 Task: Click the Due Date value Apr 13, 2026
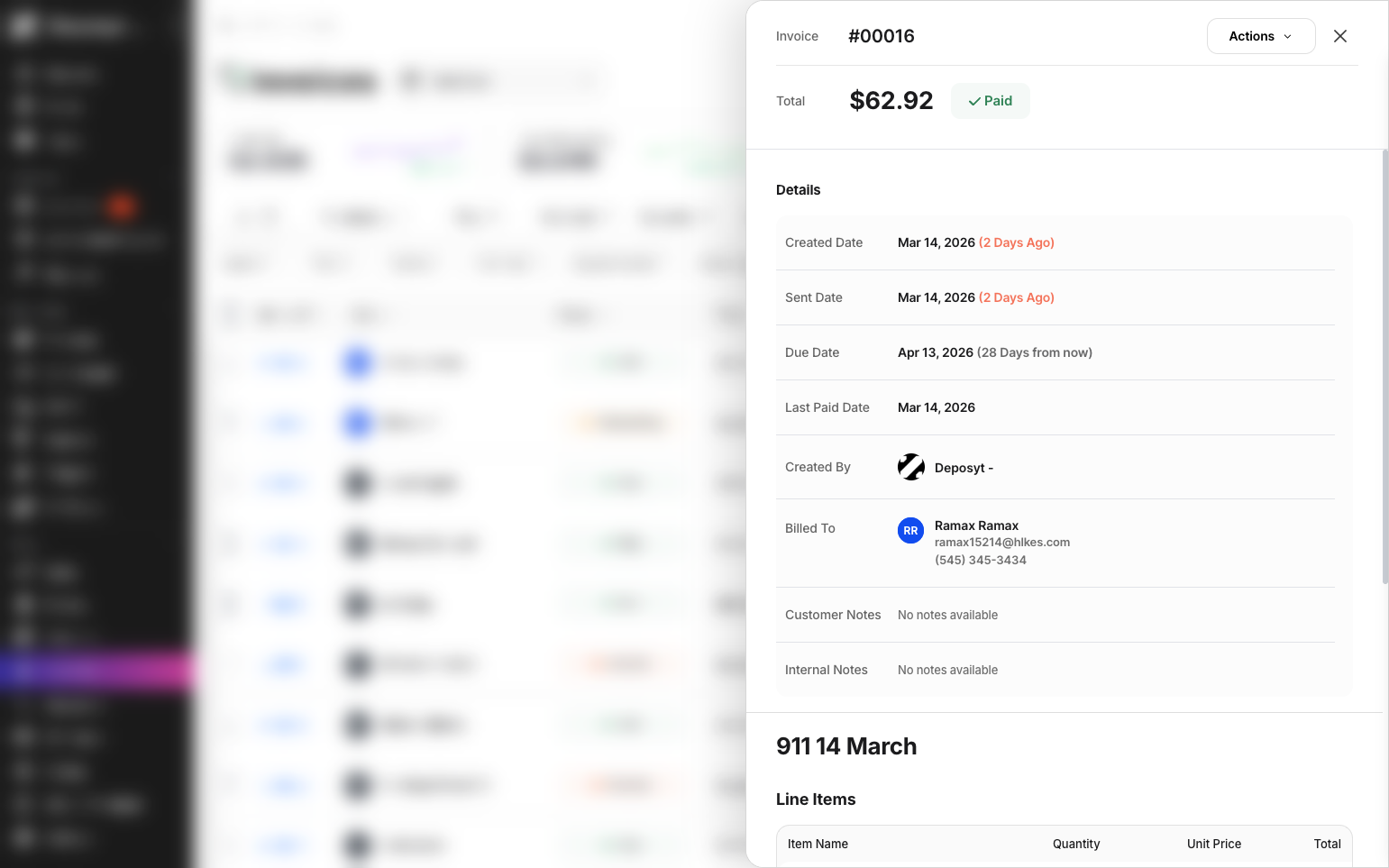(936, 352)
